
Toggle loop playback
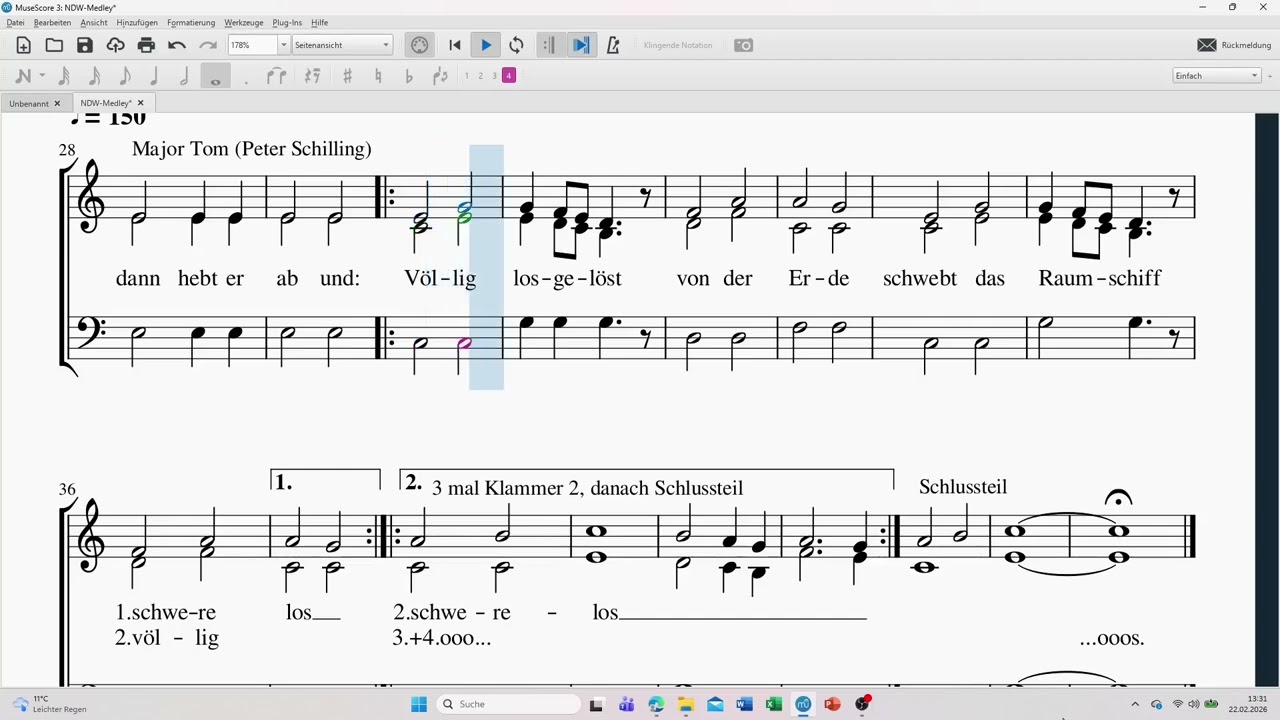point(516,45)
